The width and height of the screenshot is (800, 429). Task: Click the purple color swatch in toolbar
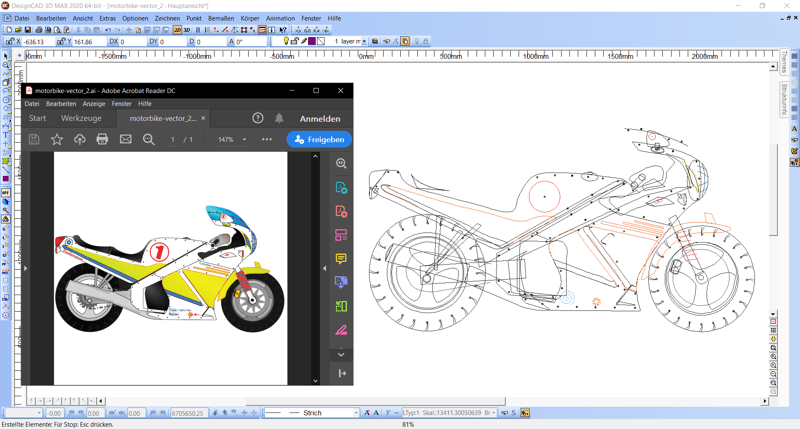tap(311, 42)
